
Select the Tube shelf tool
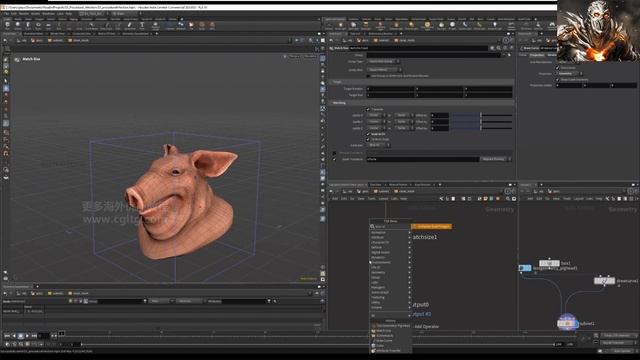(x=28, y=26)
